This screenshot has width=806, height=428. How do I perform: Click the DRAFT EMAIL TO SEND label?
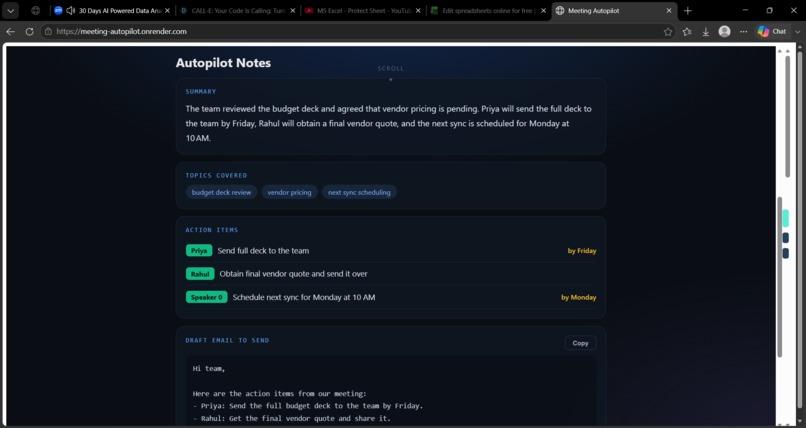click(x=227, y=340)
